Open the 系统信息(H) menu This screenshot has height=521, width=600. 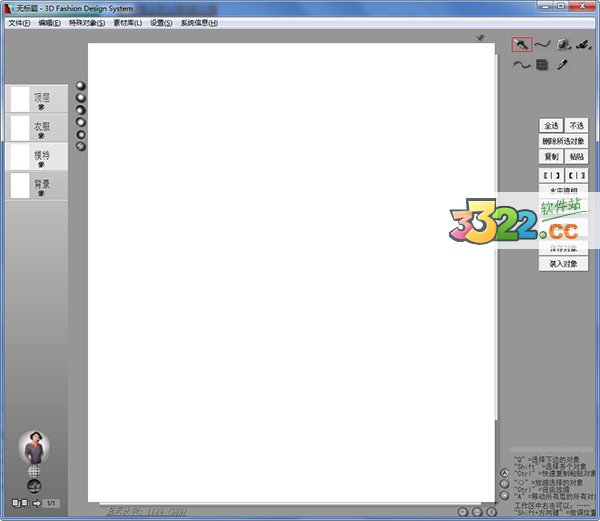pyautogui.click(x=199, y=23)
